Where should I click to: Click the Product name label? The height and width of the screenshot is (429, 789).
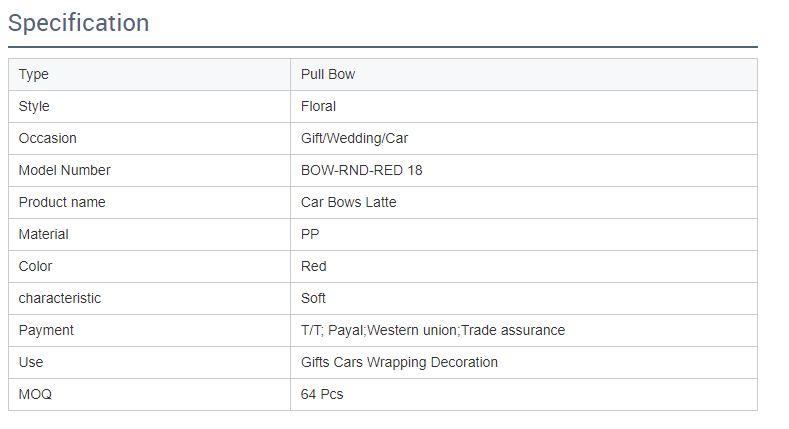pyautogui.click(x=62, y=202)
